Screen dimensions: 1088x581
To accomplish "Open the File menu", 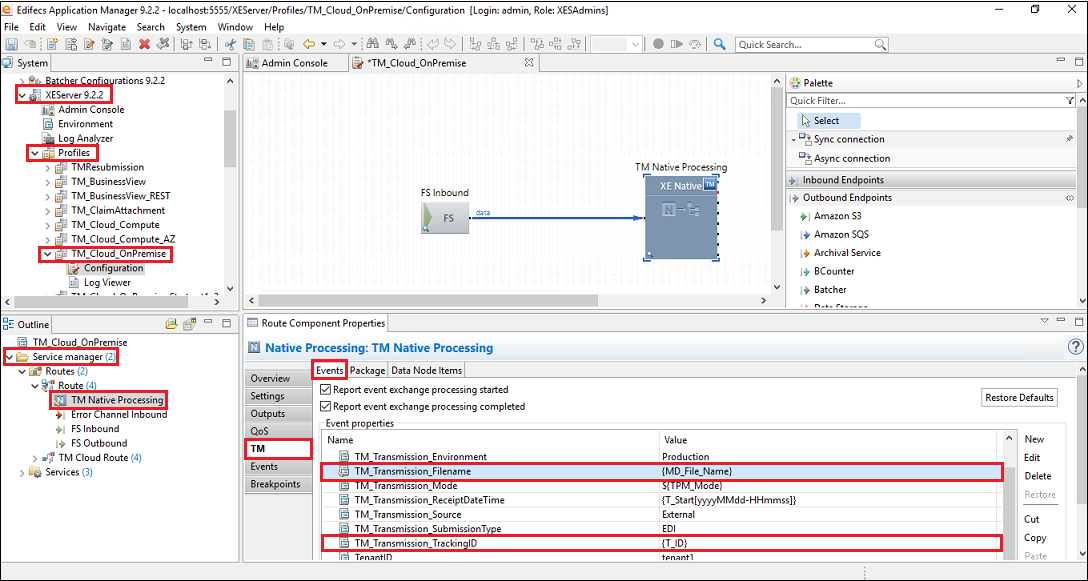I will click(11, 27).
